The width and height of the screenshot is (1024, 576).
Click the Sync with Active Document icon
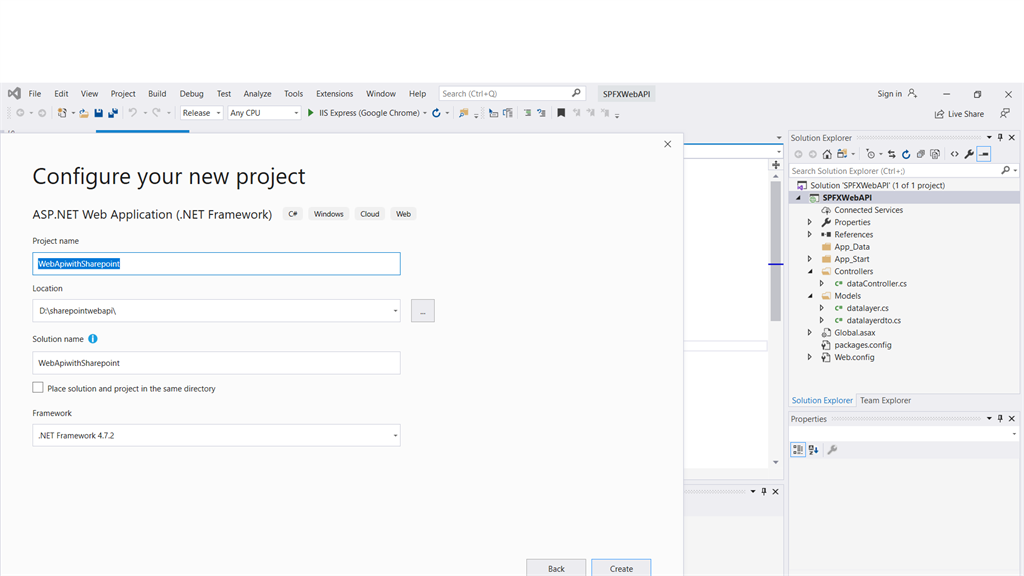[891, 153]
